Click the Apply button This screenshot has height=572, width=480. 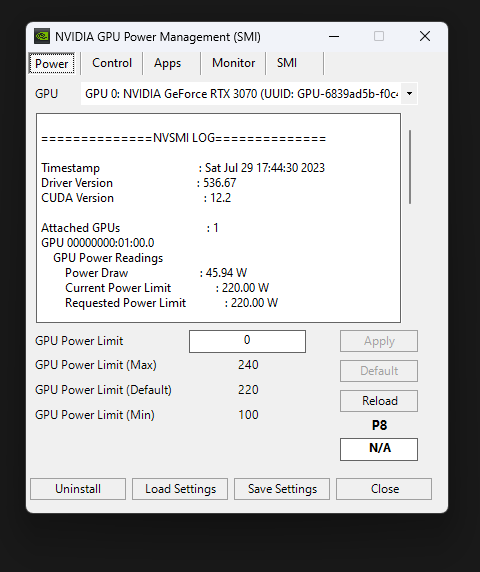tap(379, 341)
